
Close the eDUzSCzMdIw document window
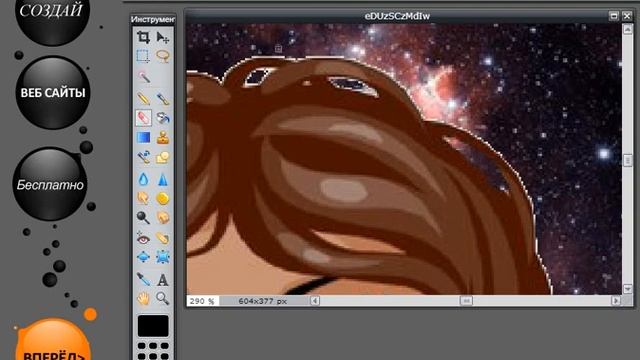pyautogui.click(x=627, y=16)
